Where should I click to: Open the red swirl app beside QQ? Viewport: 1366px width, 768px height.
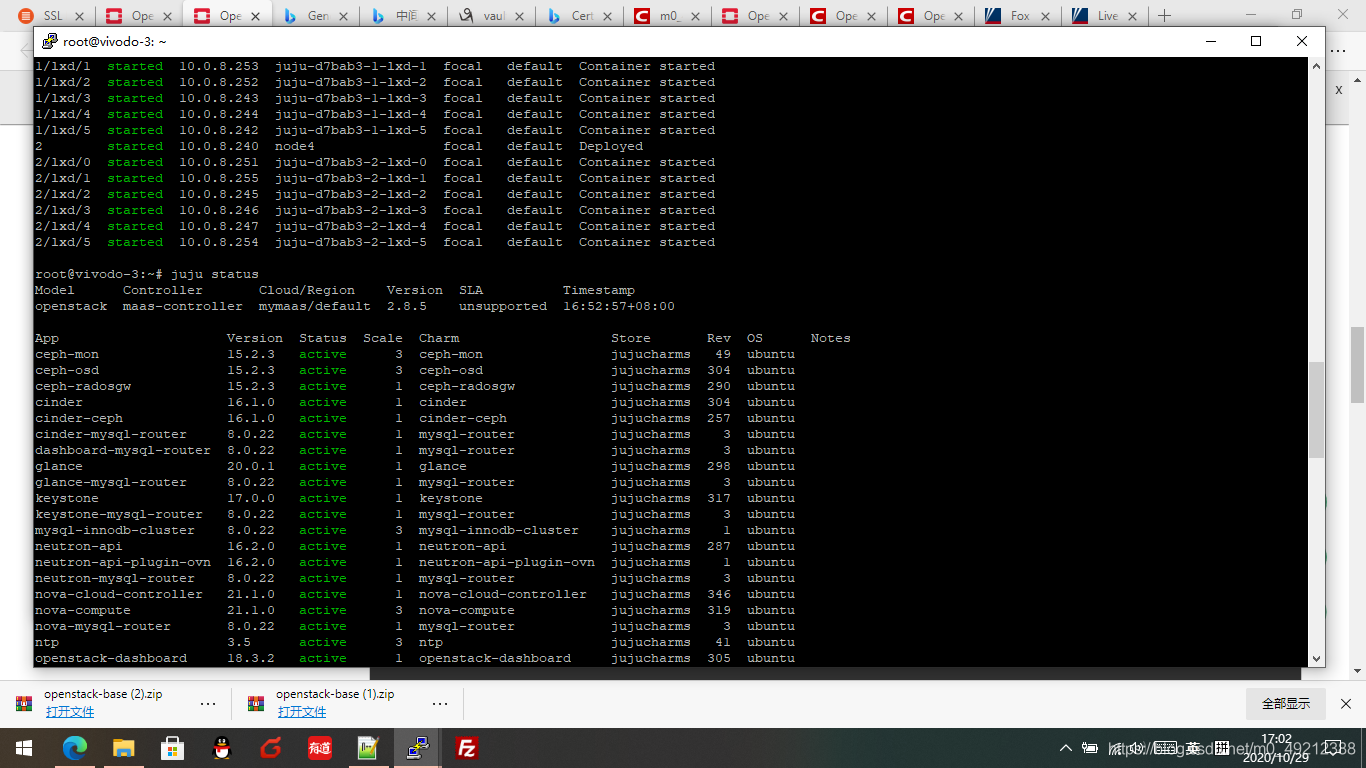270,748
